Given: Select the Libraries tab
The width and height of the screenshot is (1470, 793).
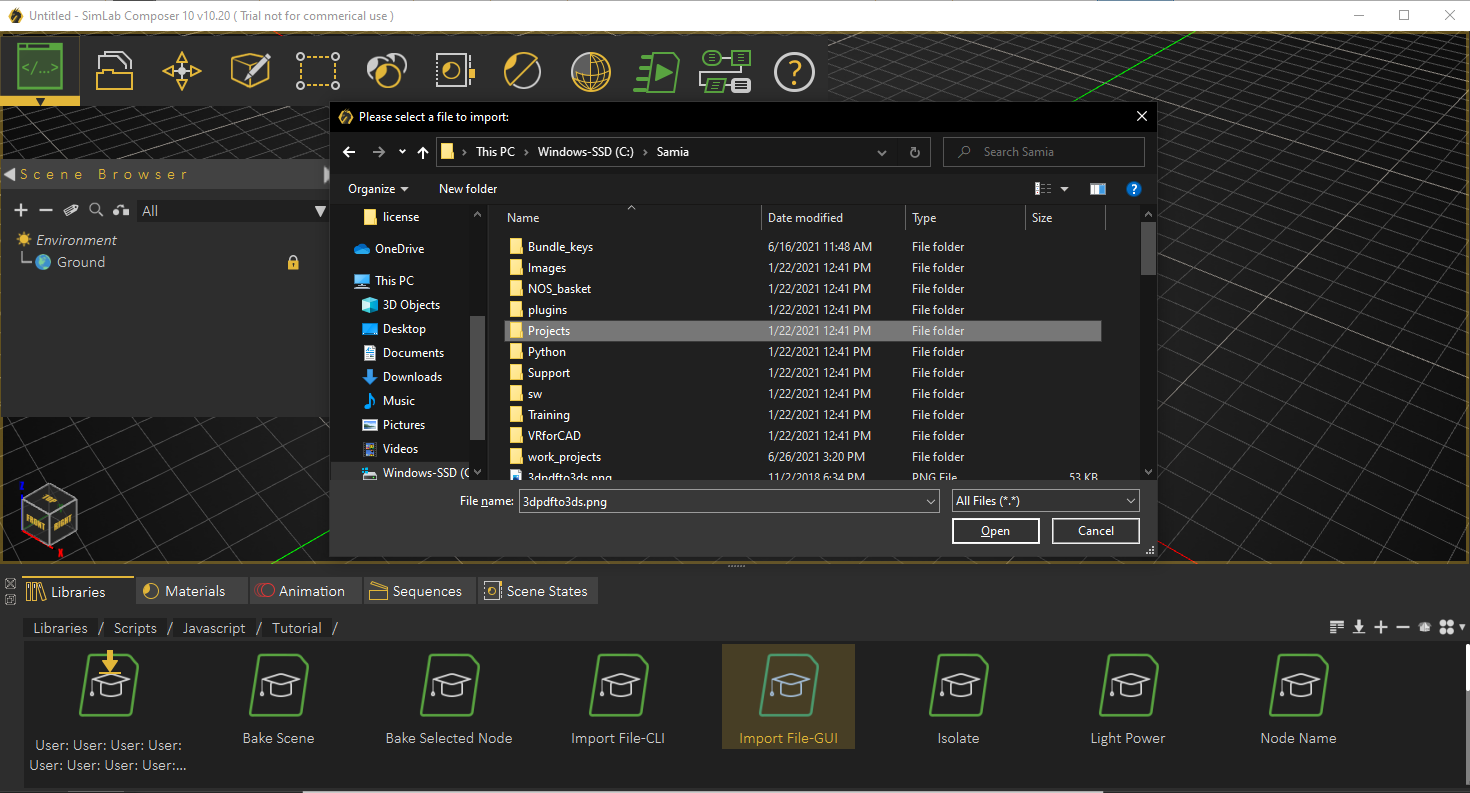Looking at the screenshot, I should click(76, 591).
